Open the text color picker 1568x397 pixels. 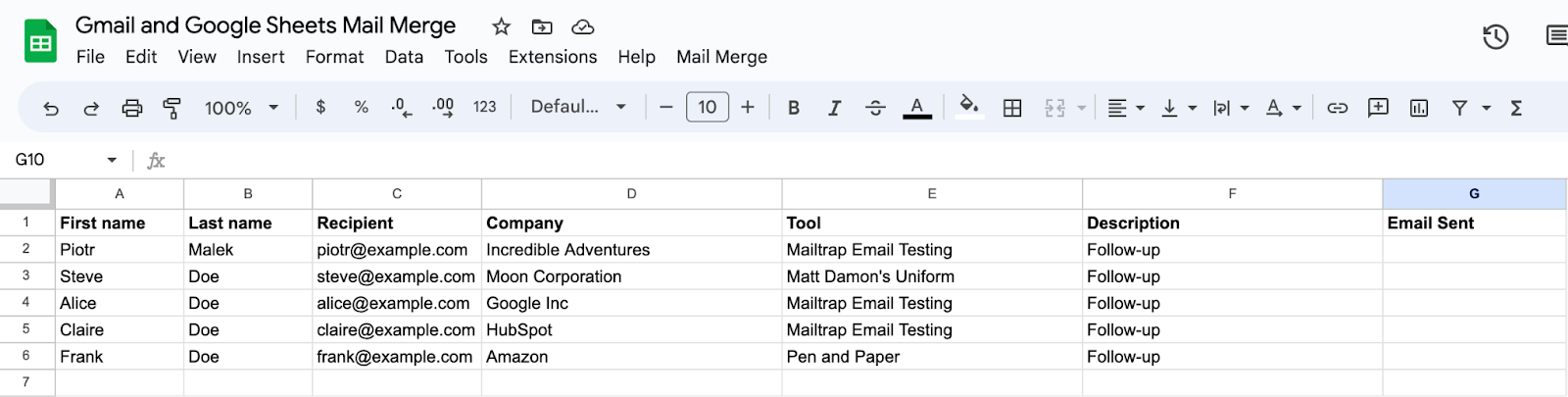[x=917, y=108]
